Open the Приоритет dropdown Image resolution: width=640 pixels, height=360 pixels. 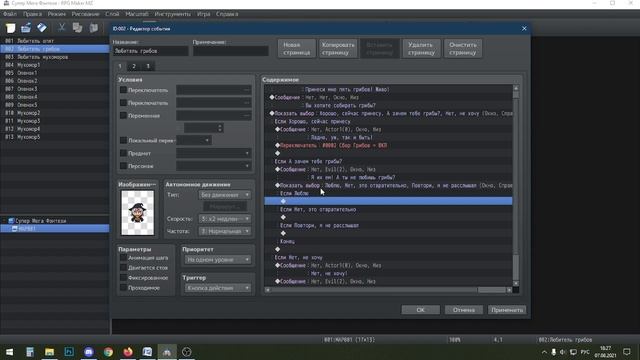point(218,260)
